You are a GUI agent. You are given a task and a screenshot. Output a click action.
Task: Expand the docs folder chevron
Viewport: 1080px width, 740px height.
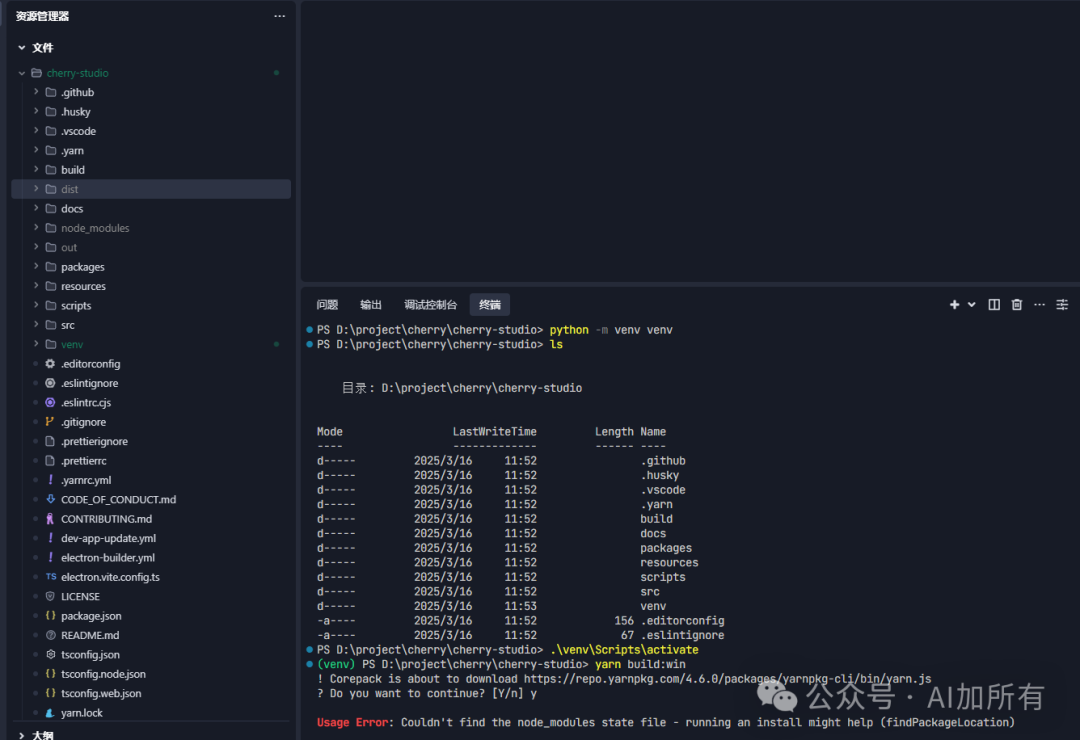(36, 208)
